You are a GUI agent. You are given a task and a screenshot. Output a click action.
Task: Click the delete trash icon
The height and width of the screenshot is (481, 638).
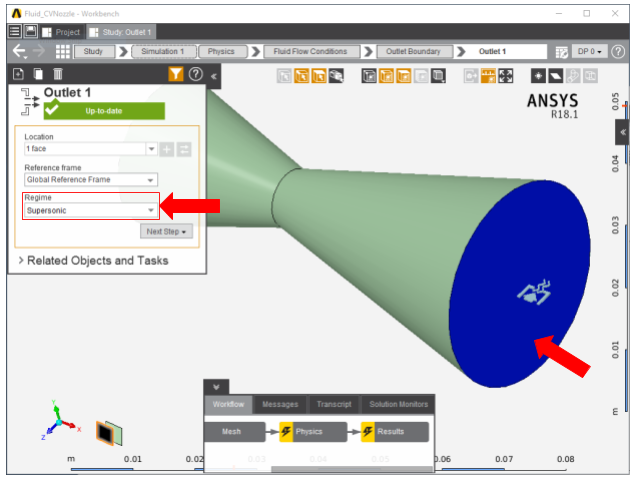pos(58,74)
